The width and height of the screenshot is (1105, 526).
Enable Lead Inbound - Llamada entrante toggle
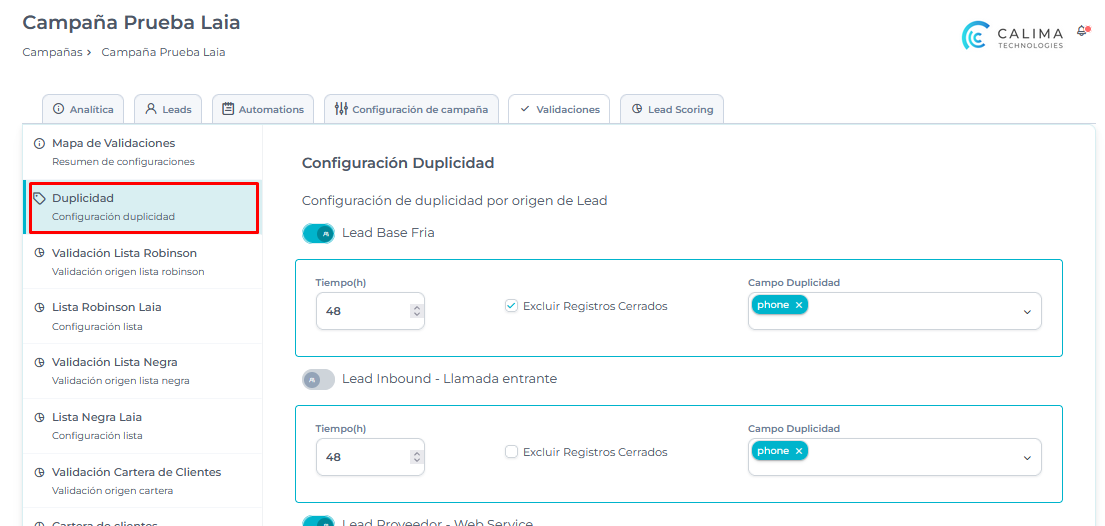coord(318,379)
